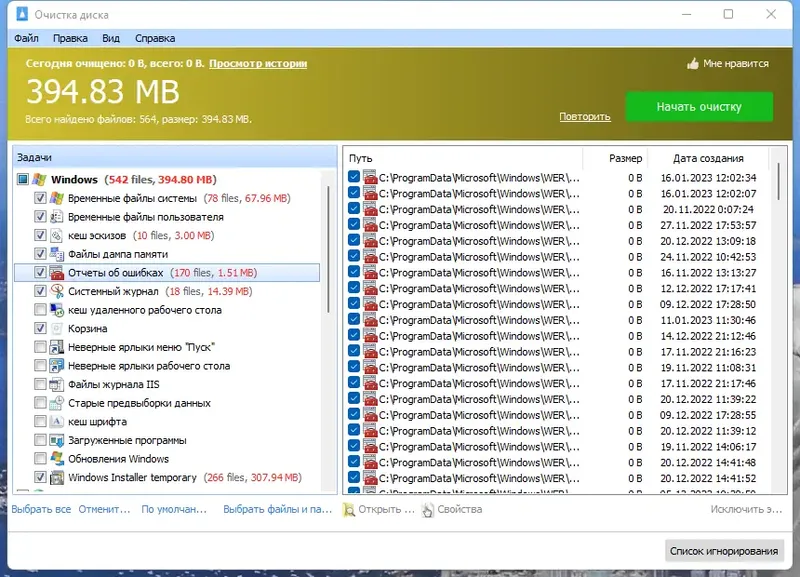The width and height of the screenshot is (800, 577).
Task: Open the Справка menu
Action: point(155,38)
